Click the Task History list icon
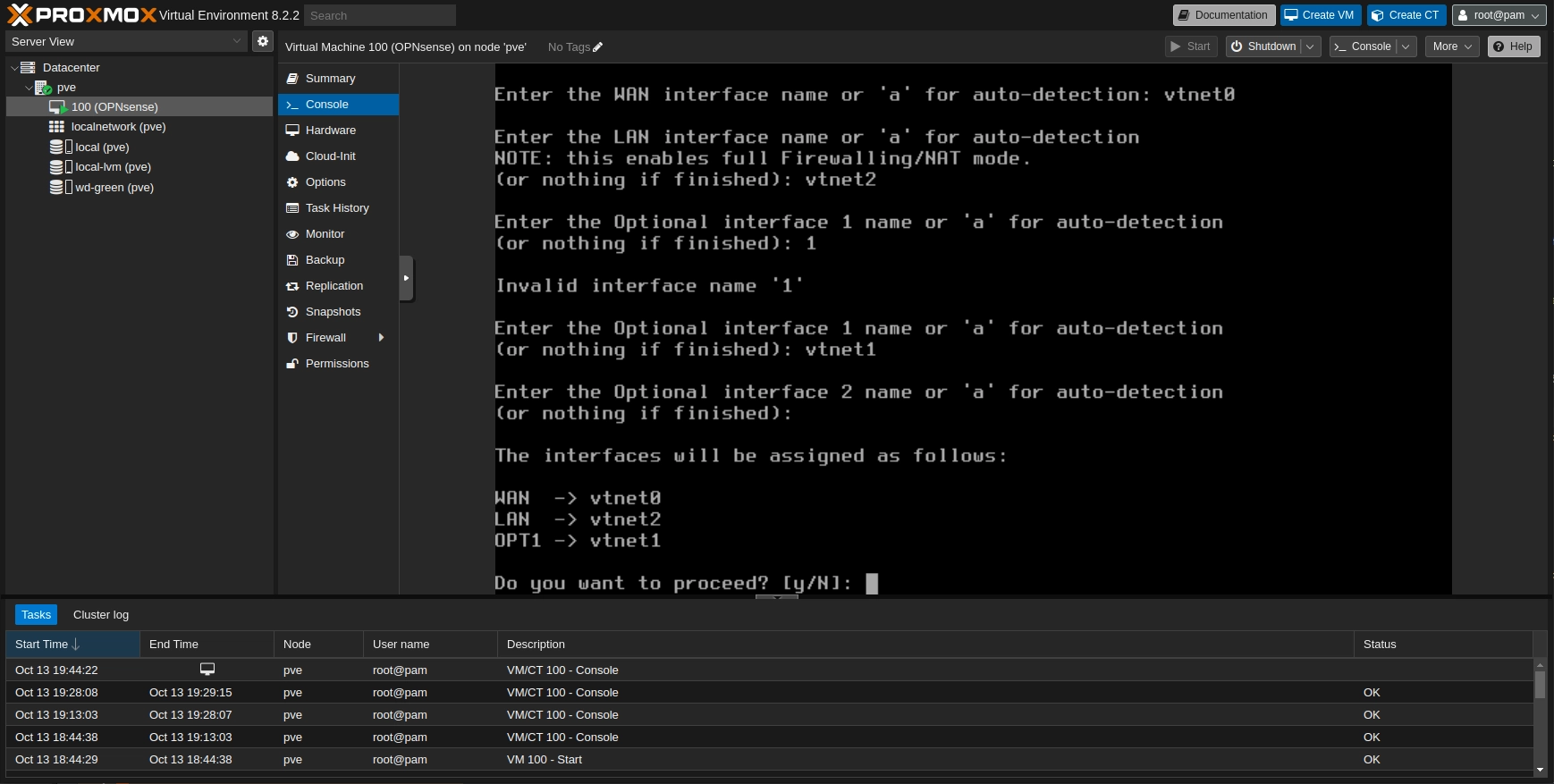 (x=292, y=208)
